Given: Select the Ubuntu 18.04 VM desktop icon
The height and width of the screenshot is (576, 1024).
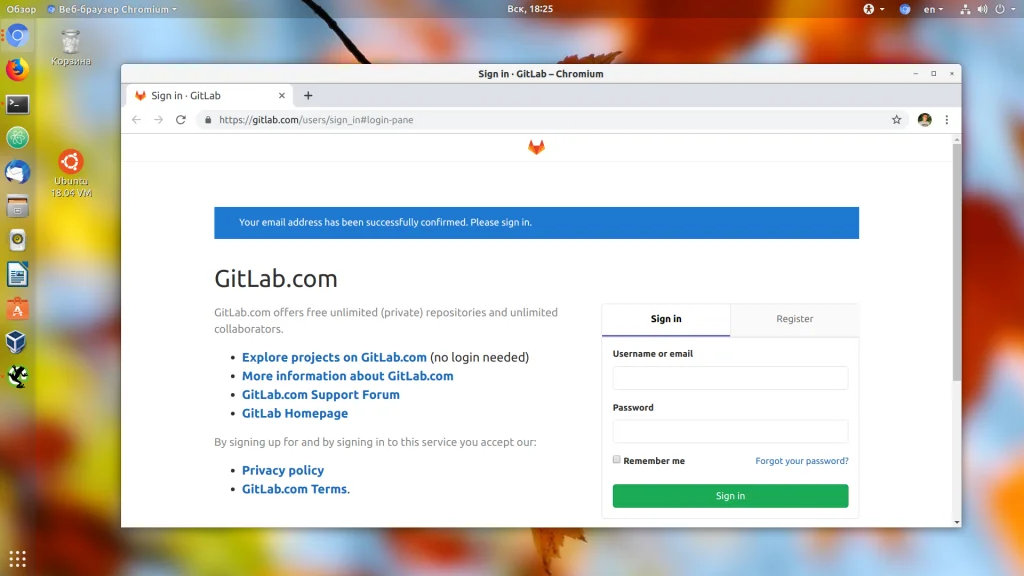Looking at the screenshot, I should [x=71, y=174].
